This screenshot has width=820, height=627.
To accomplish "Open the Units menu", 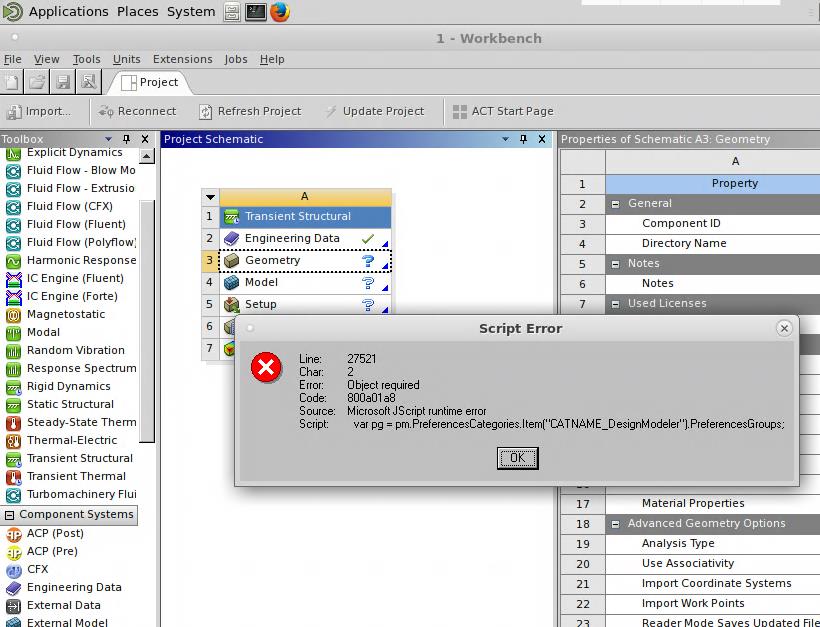I will pos(127,59).
